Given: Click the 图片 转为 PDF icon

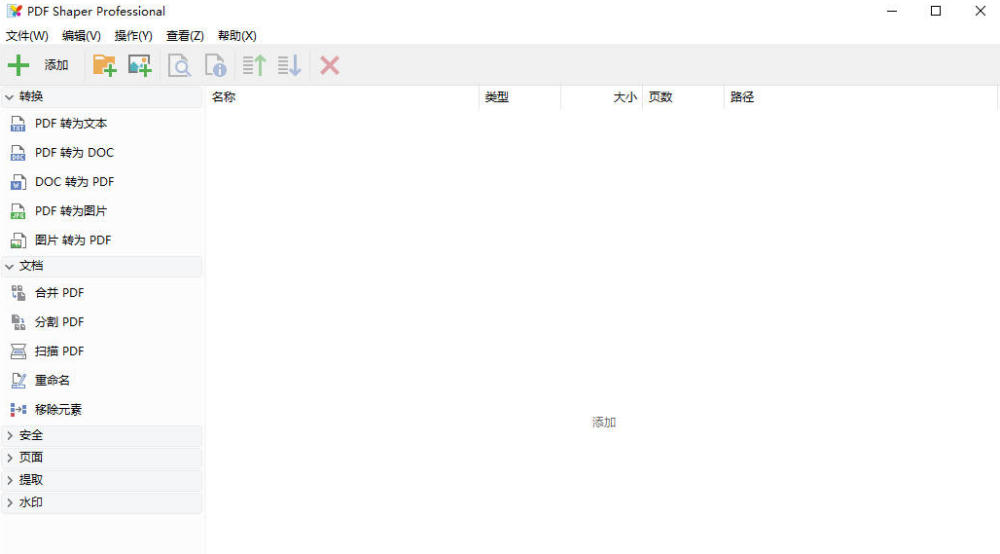Looking at the screenshot, I should point(18,240).
